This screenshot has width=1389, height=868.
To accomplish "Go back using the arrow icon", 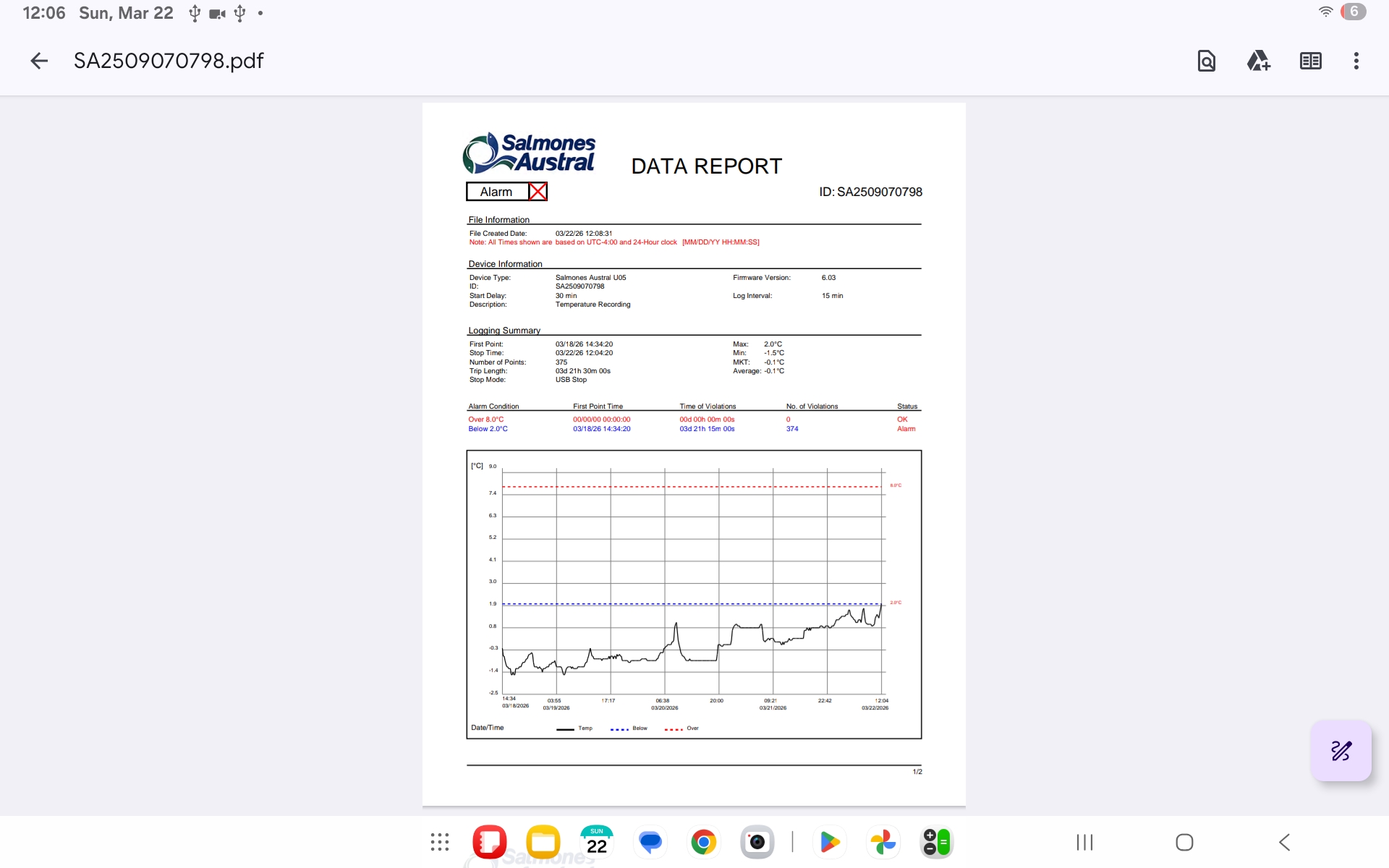I will (39, 61).
